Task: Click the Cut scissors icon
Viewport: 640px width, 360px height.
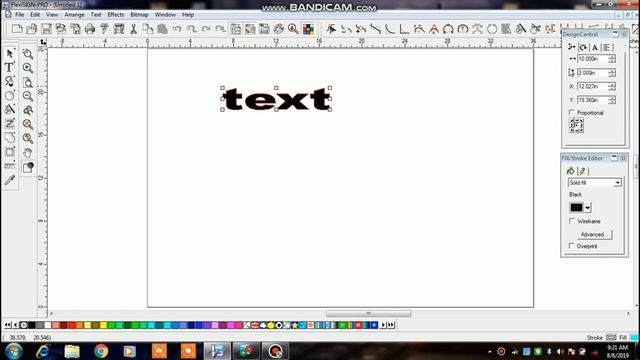Action: point(133,29)
